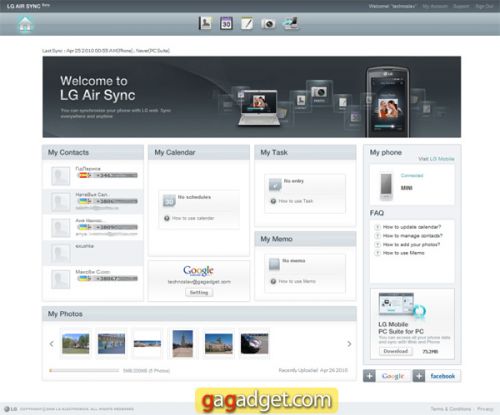Viewport: 500px width, 415px height.
Task: Open the PC sync toolbar icon
Action: (x=290, y=23)
